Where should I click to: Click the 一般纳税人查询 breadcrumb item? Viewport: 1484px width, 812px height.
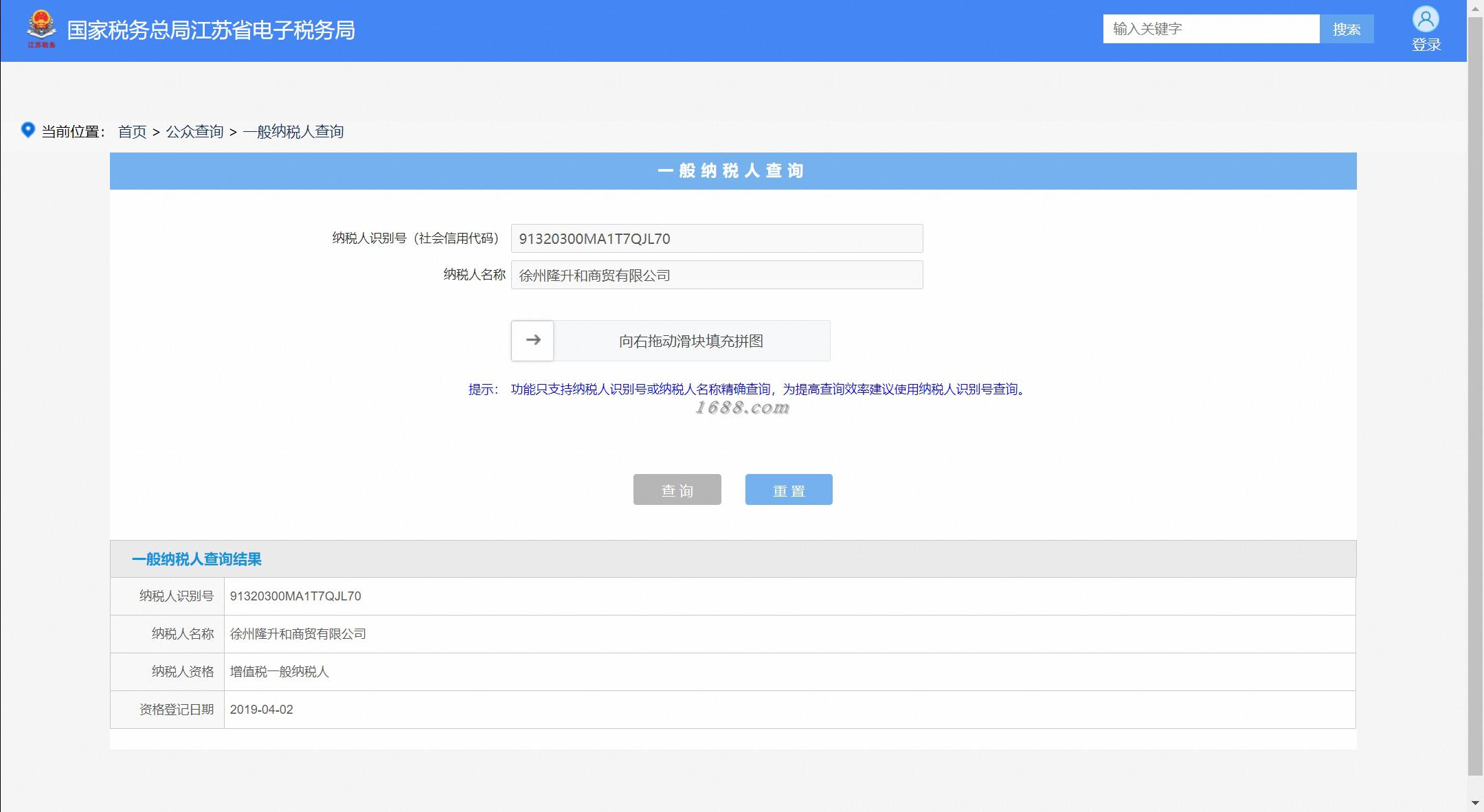point(293,131)
